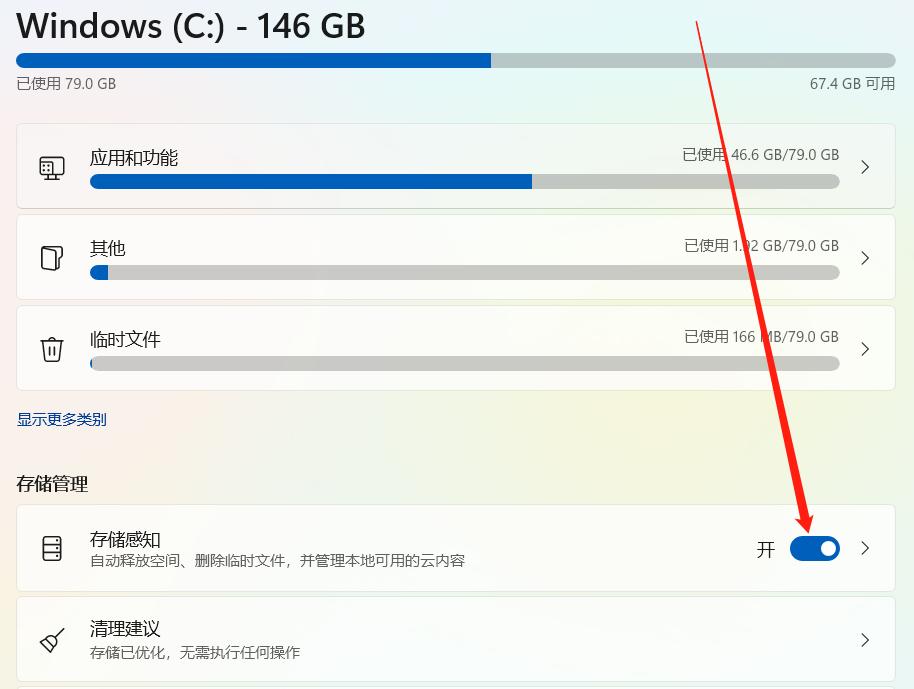This screenshot has width=914, height=689.
Task: Open the 存储感知 settings arrow
Action: 865,548
